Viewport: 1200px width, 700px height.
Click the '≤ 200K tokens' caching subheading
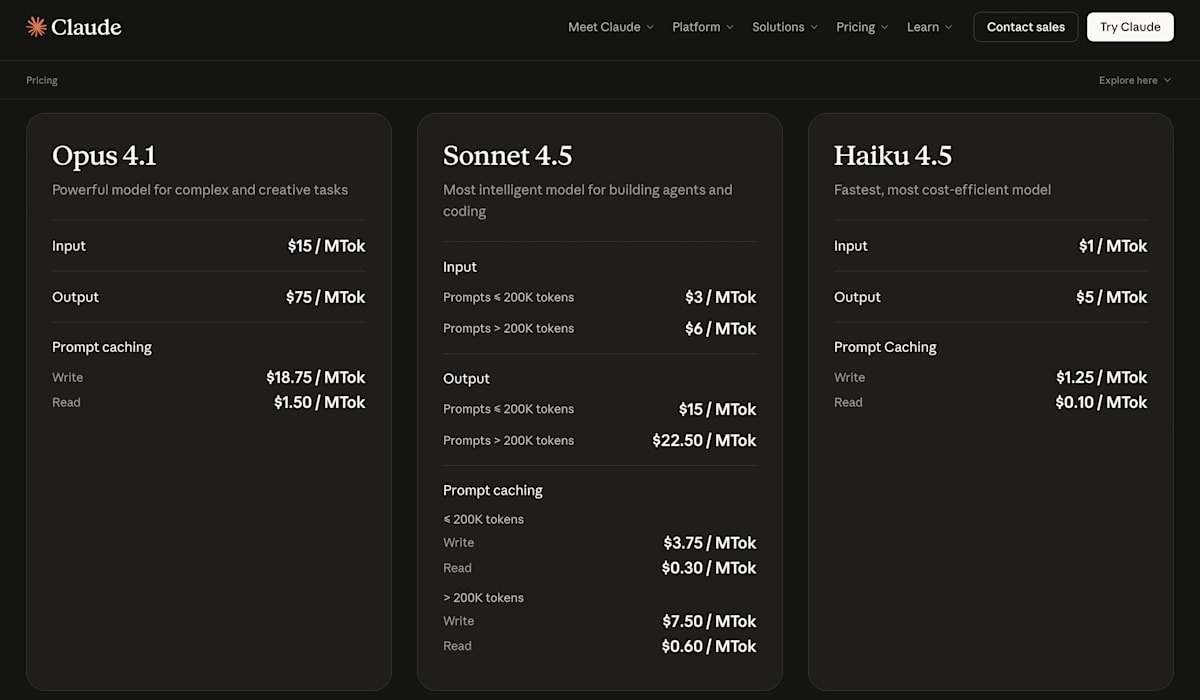coord(483,520)
